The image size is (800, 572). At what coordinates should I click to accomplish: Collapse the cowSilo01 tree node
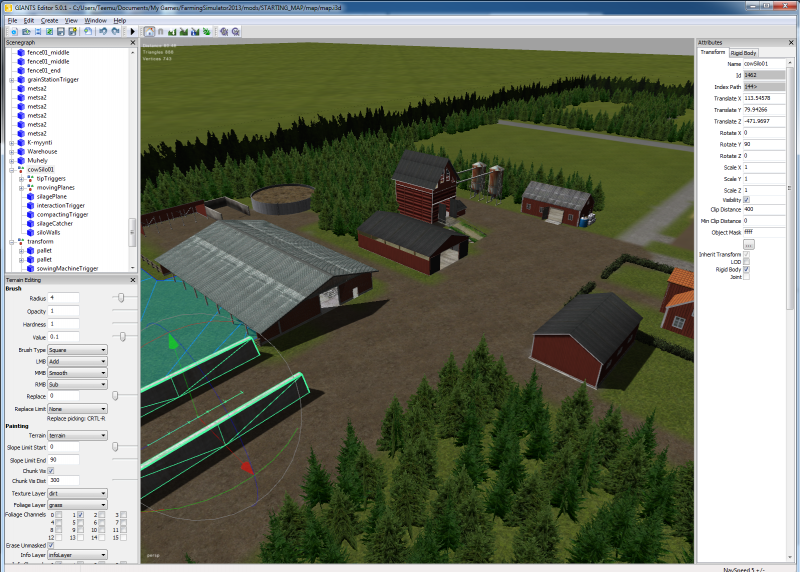pos(12,170)
